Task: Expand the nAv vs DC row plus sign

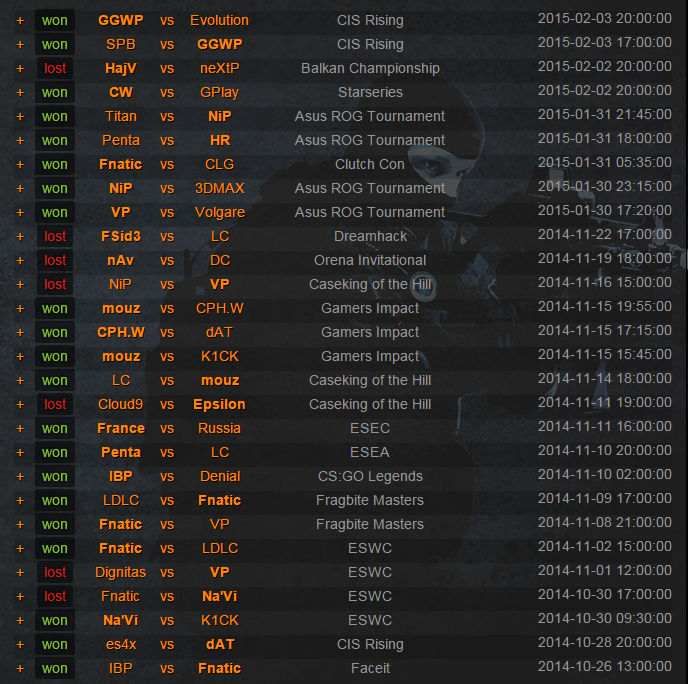Action: tap(20, 261)
